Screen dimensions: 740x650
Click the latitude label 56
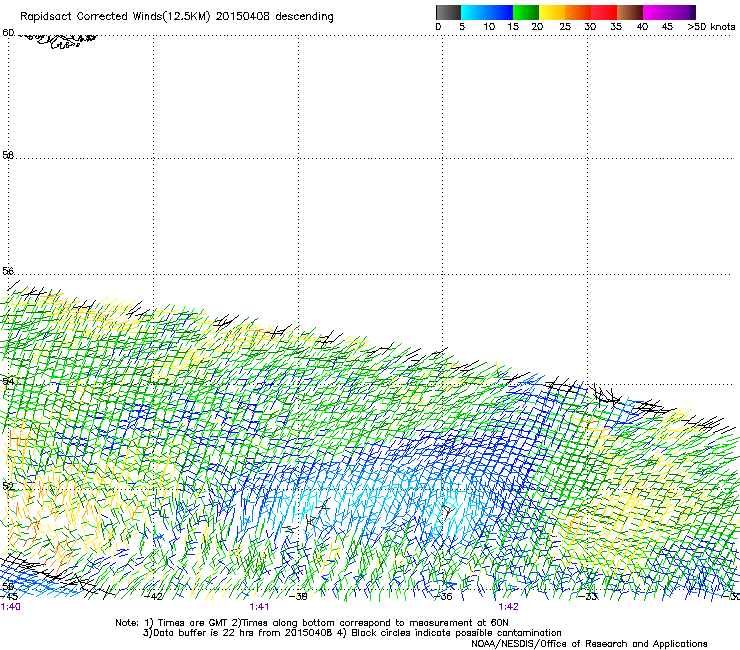(x=8, y=271)
